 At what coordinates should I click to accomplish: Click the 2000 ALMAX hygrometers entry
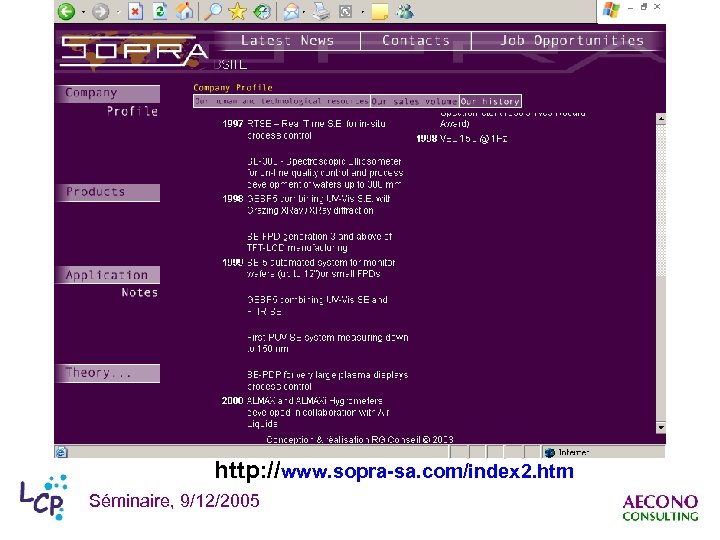click(x=306, y=412)
